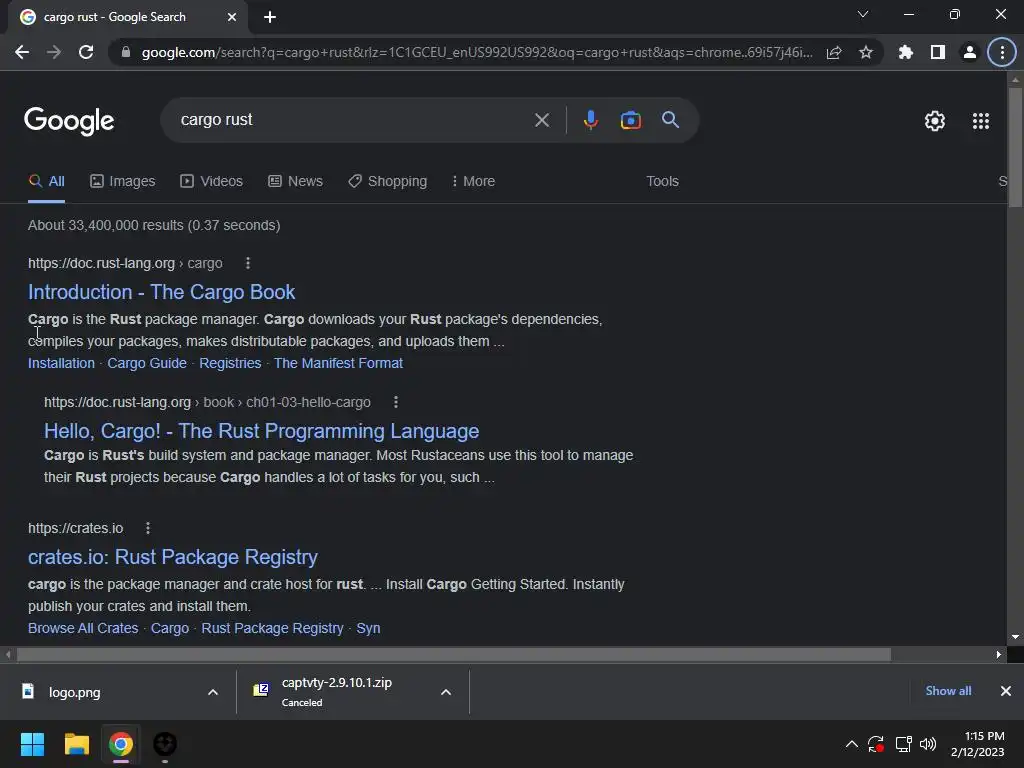
Task: Open the Registries sitelink
Action: (230, 363)
